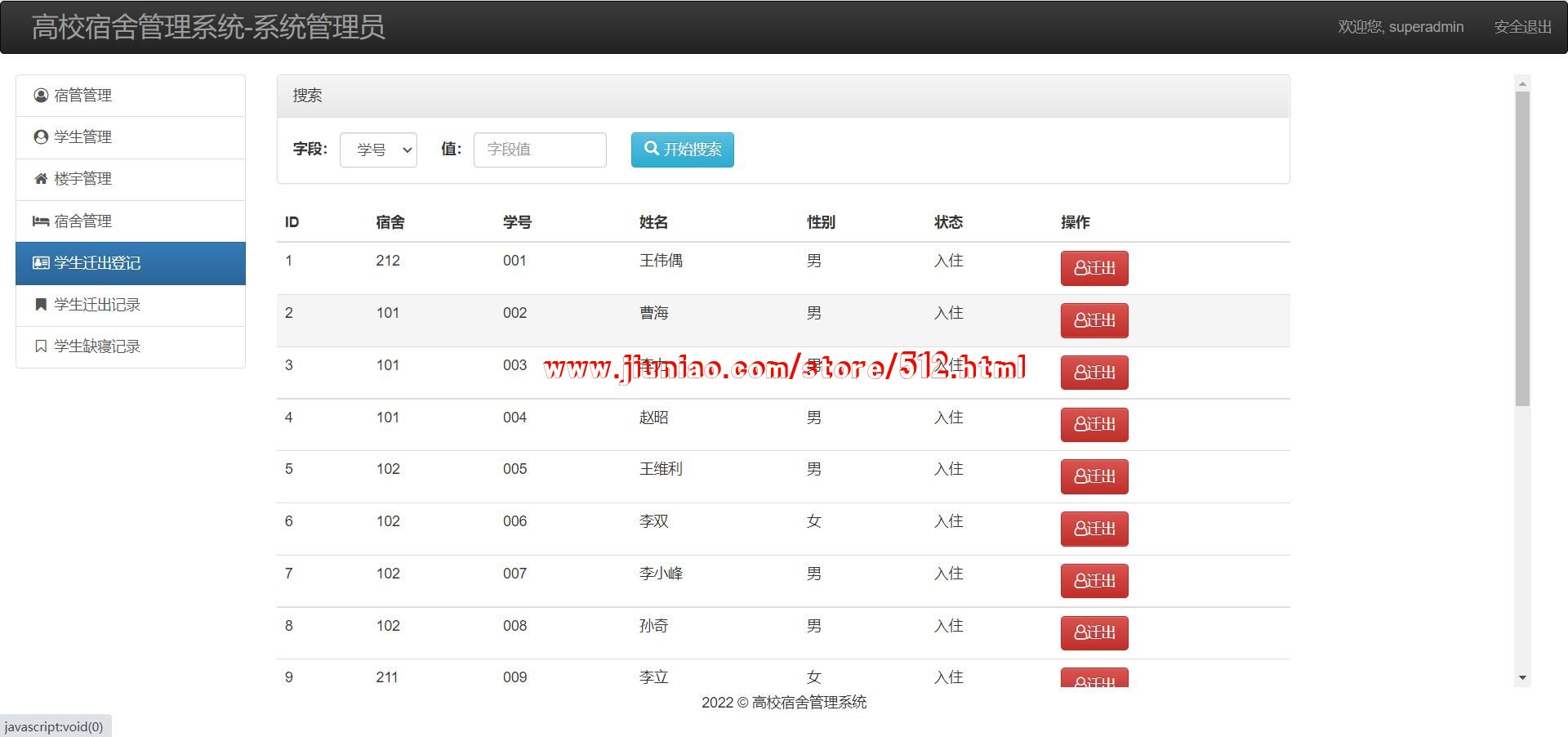Go to 学生缺寝记录 menu item
1568x737 pixels.
click(x=97, y=346)
